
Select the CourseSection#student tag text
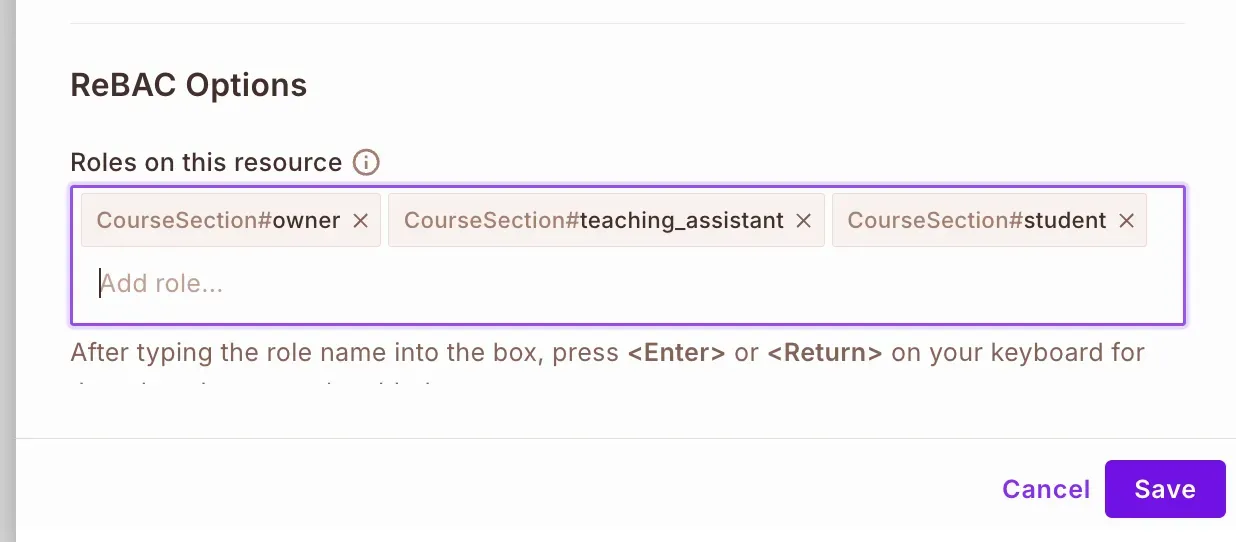[976, 221]
